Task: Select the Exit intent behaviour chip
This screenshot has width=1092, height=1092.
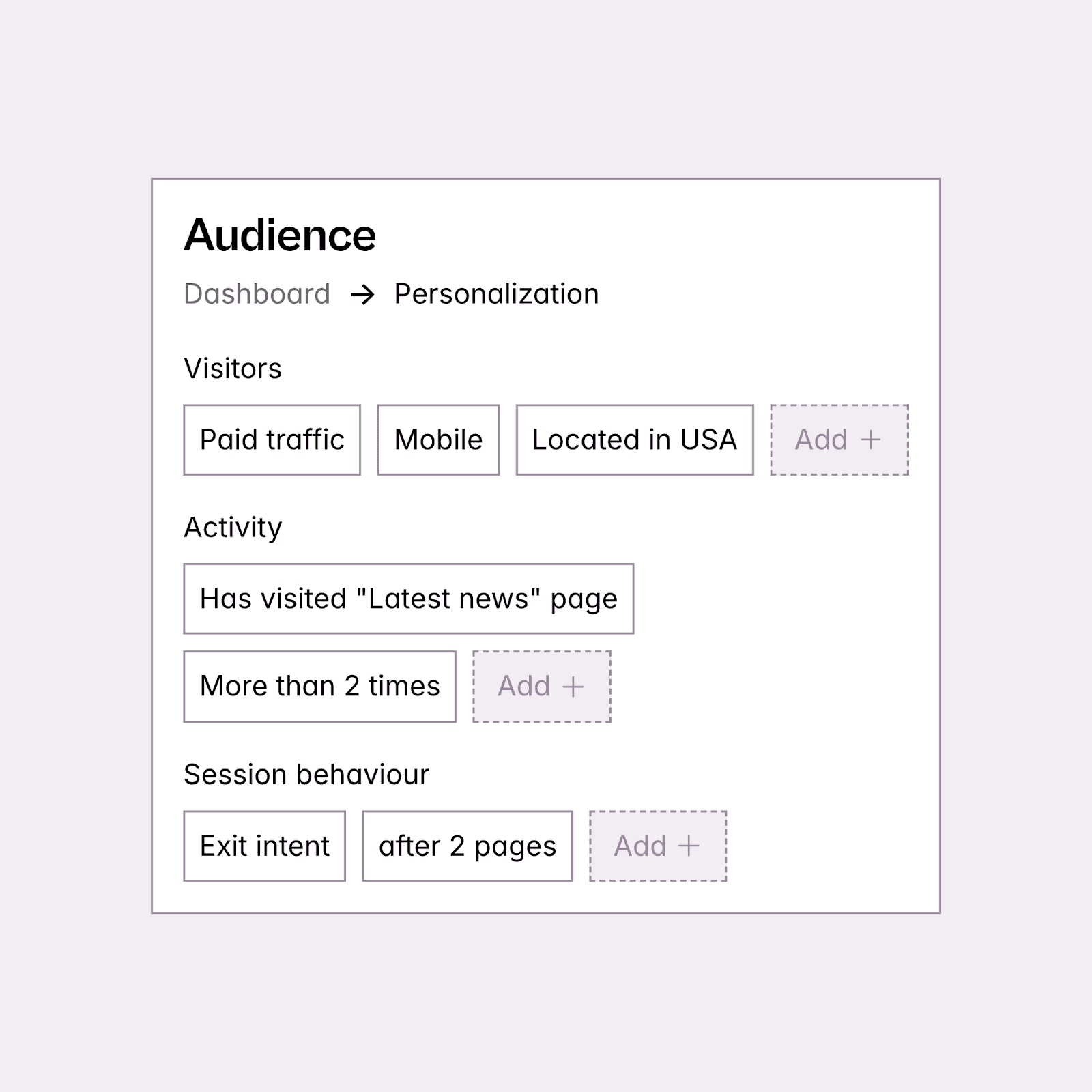Action: (x=263, y=846)
